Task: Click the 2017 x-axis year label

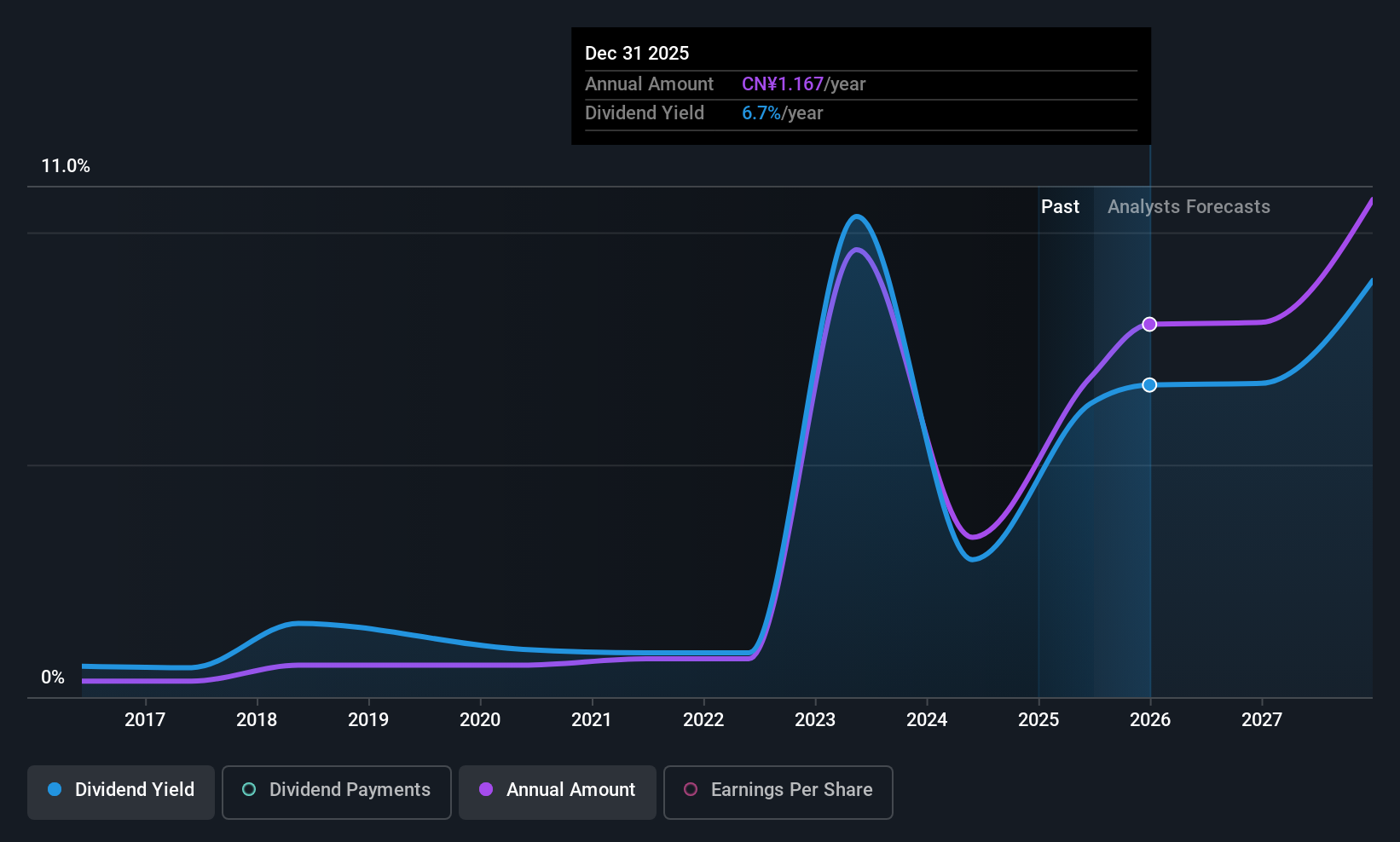Action: click(145, 720)
